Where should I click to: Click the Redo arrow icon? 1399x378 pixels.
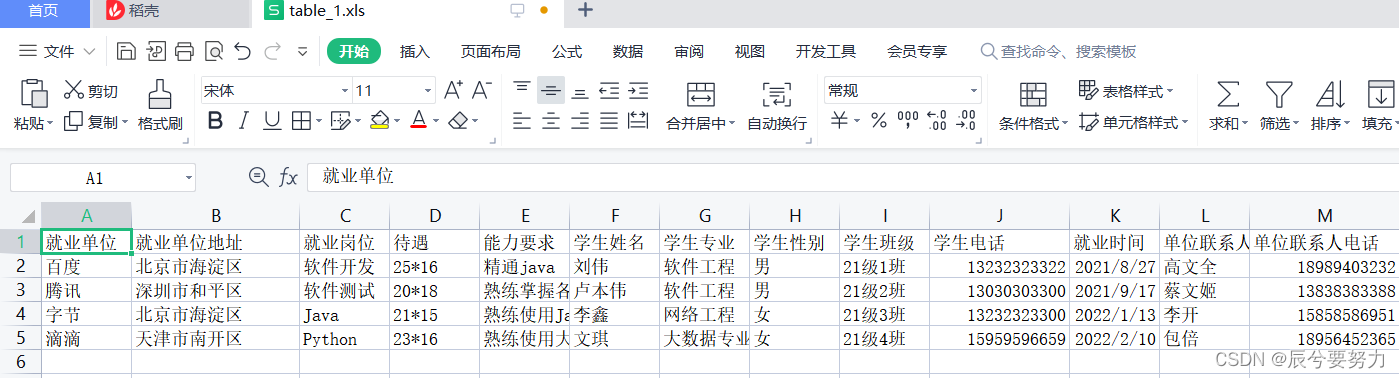pyautogui.click(x=272, y=51)
